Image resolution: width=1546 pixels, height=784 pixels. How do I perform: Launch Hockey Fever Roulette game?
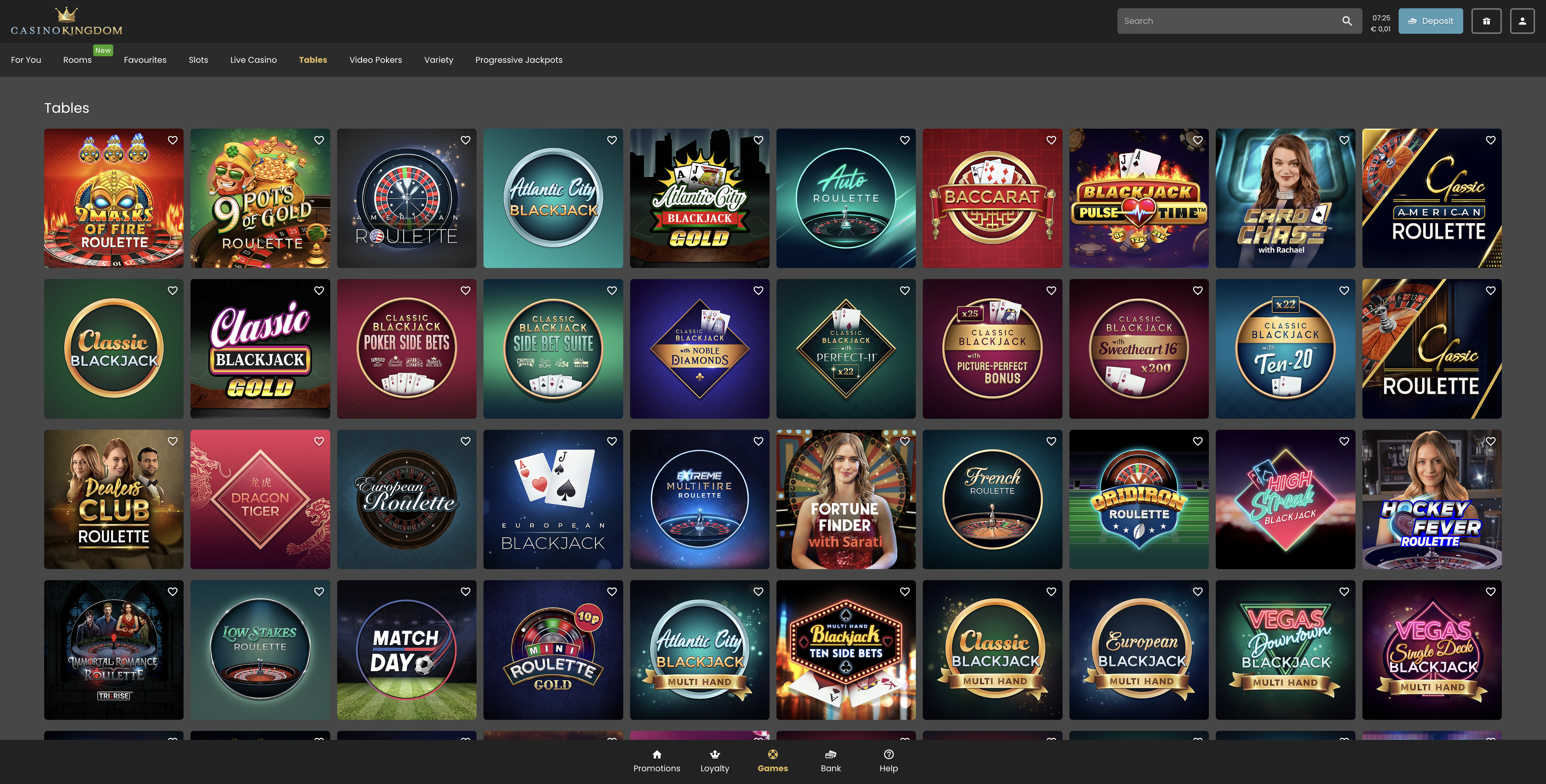click(1431, 499)
